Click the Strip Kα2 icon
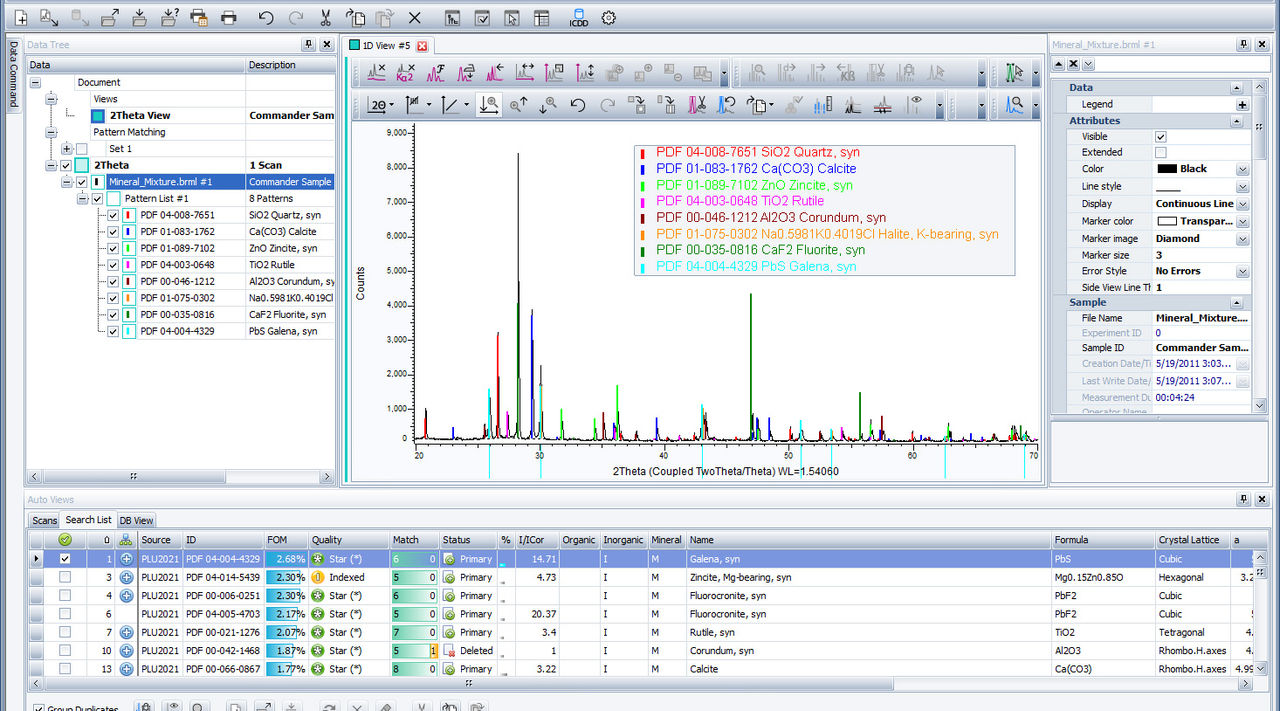This screenshot has width=1280, height=711. click(x=403, y=73)
